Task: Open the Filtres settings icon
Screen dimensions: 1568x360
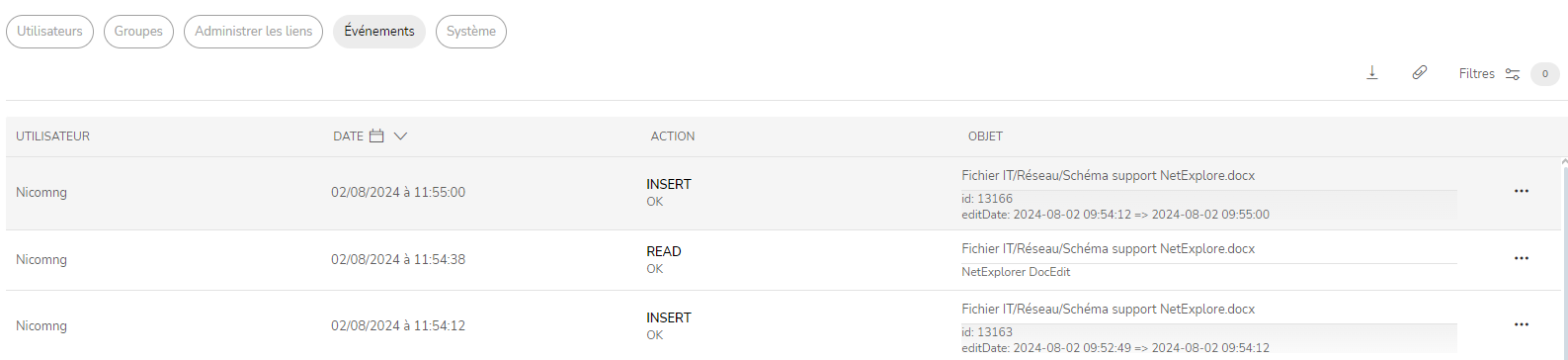Action: point(1512,74)
